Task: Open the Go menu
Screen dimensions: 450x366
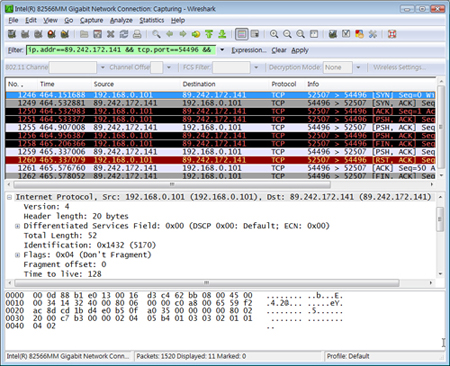Action: click(x=69, y=20)
